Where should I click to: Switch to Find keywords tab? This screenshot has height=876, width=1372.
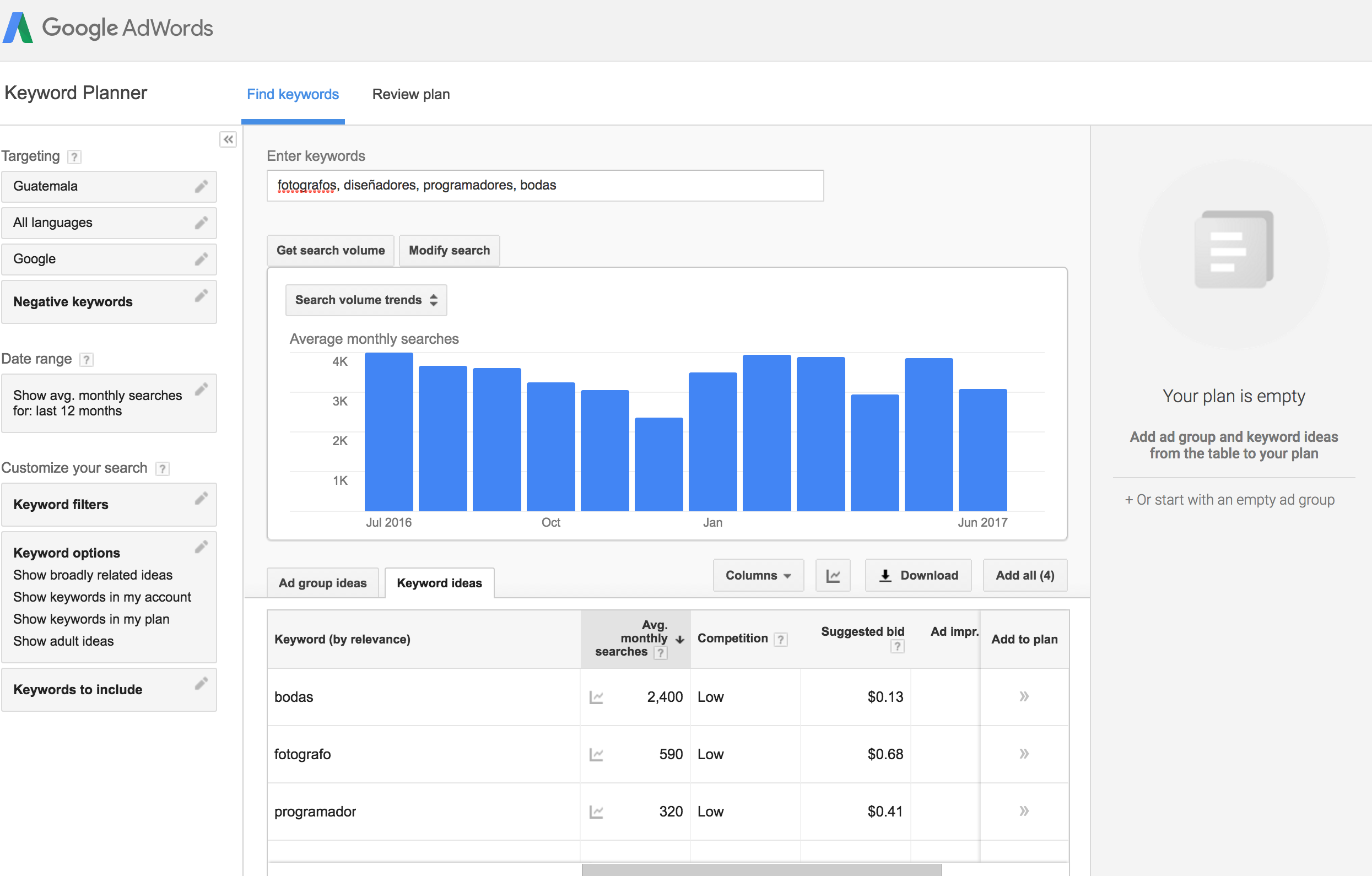(x=293, y=95)
